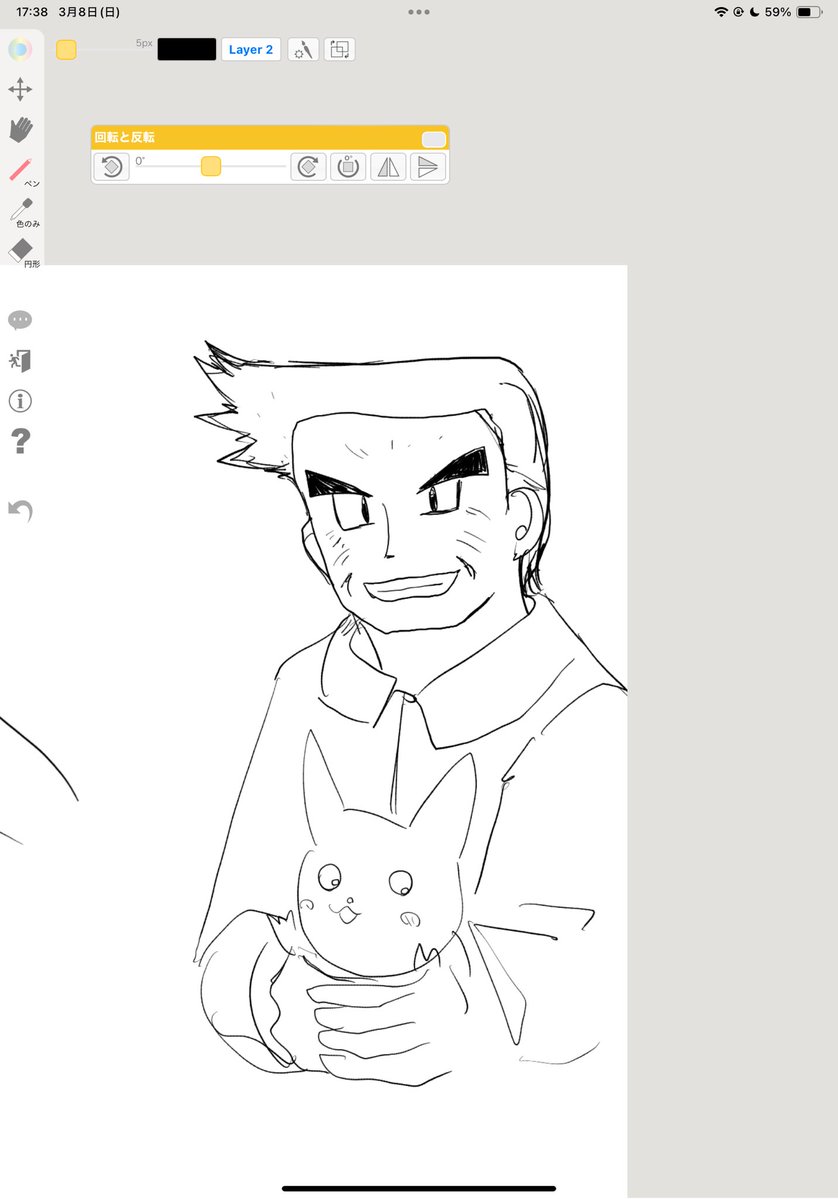
Task: Tap the 回転と反転 panel title bar
Action: tap(269, 138)
